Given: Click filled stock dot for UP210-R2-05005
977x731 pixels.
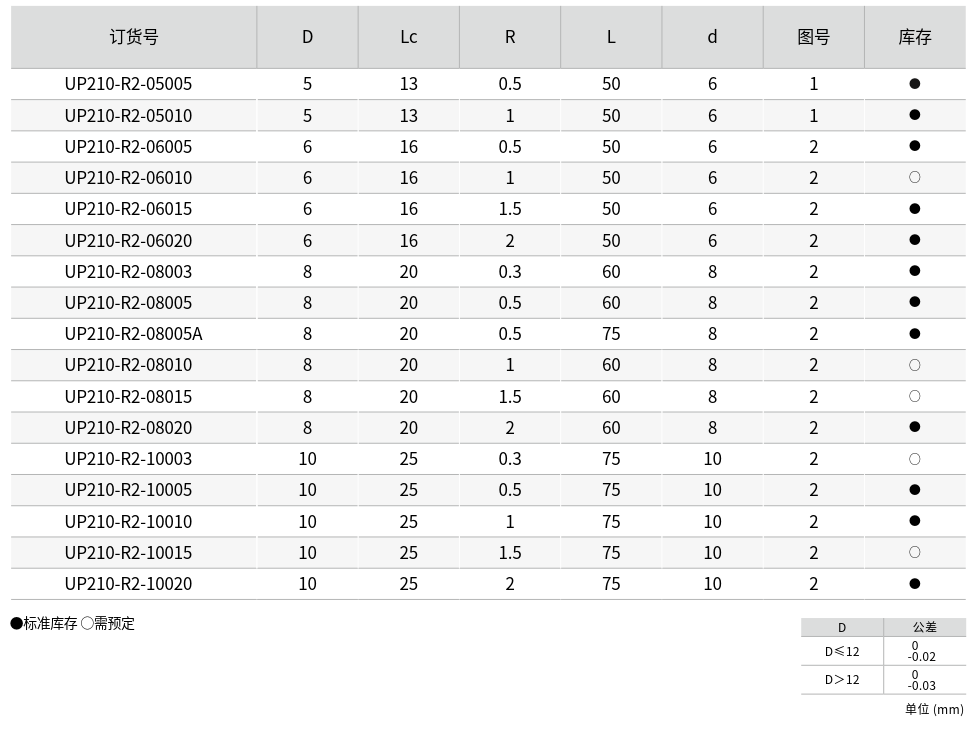Looking at the screenshot, I should (914, 84).
